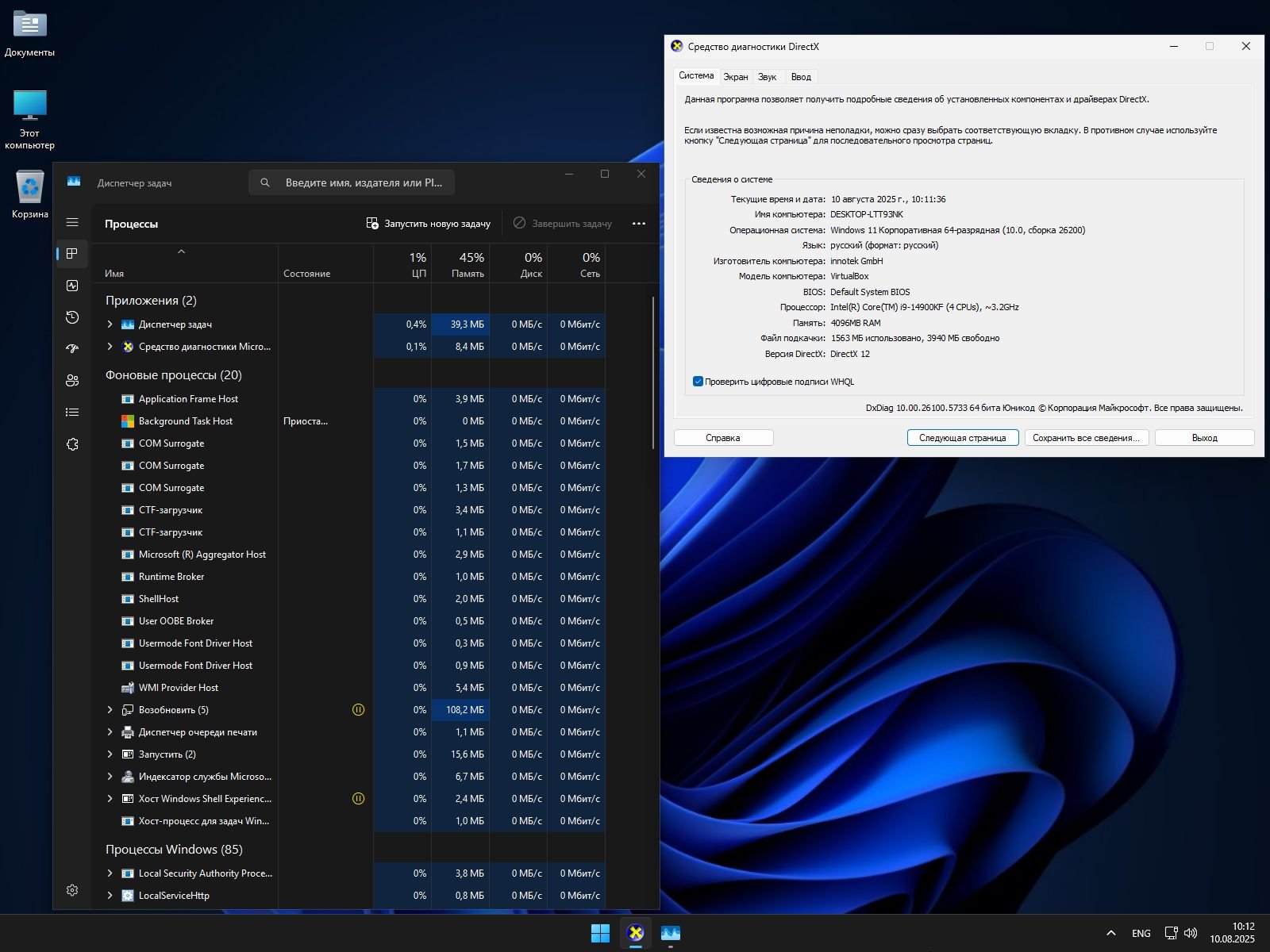Image resolution: width=1270 pixels, height=952 pixels.
Task: Click Запустить новую задачу button
Action: click(x=429, y=224)
